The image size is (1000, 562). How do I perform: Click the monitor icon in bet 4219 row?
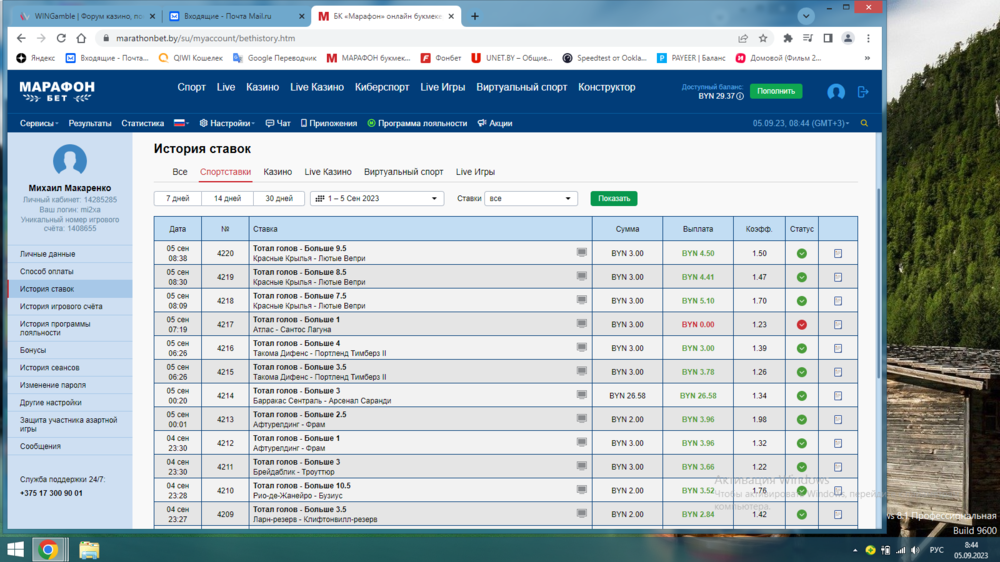pyautogui.click(x=582, y=276)
